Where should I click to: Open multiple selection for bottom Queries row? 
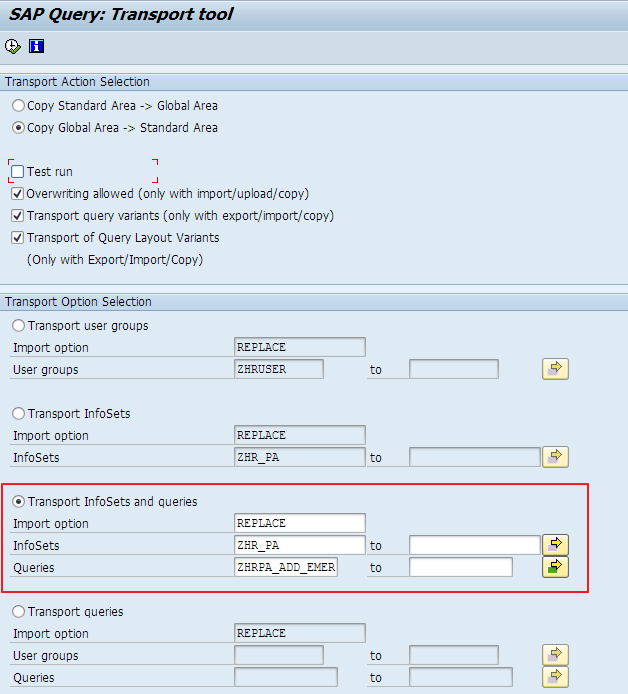click(555, 677)
